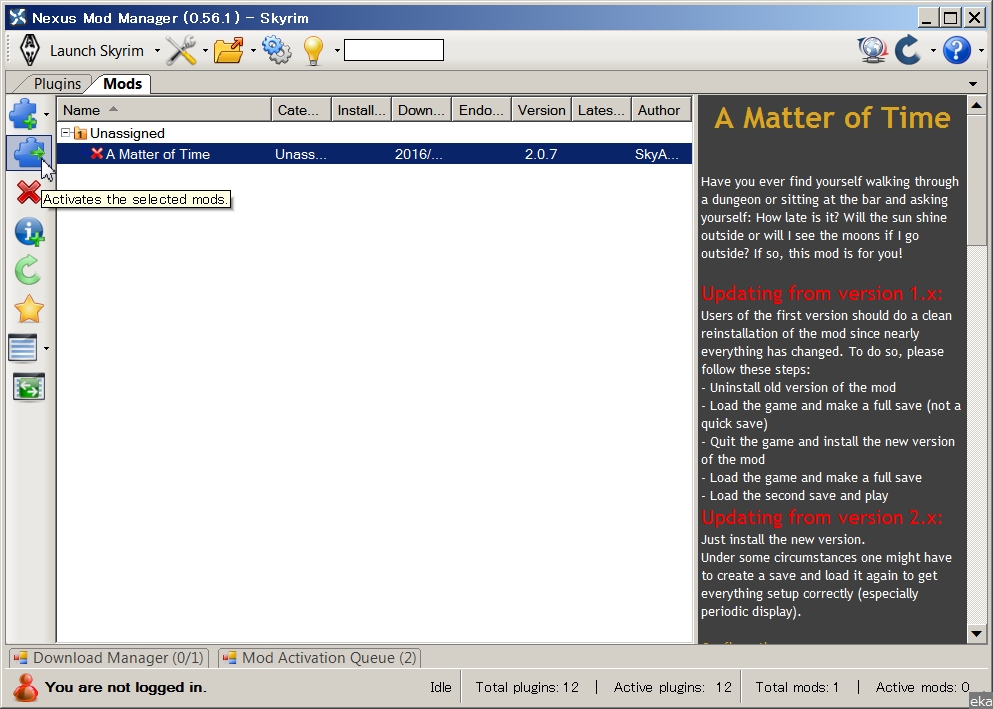This screenshot has height=709, width=993.
Task: Focus the toolbar search text box
Action: click(393, 50)
